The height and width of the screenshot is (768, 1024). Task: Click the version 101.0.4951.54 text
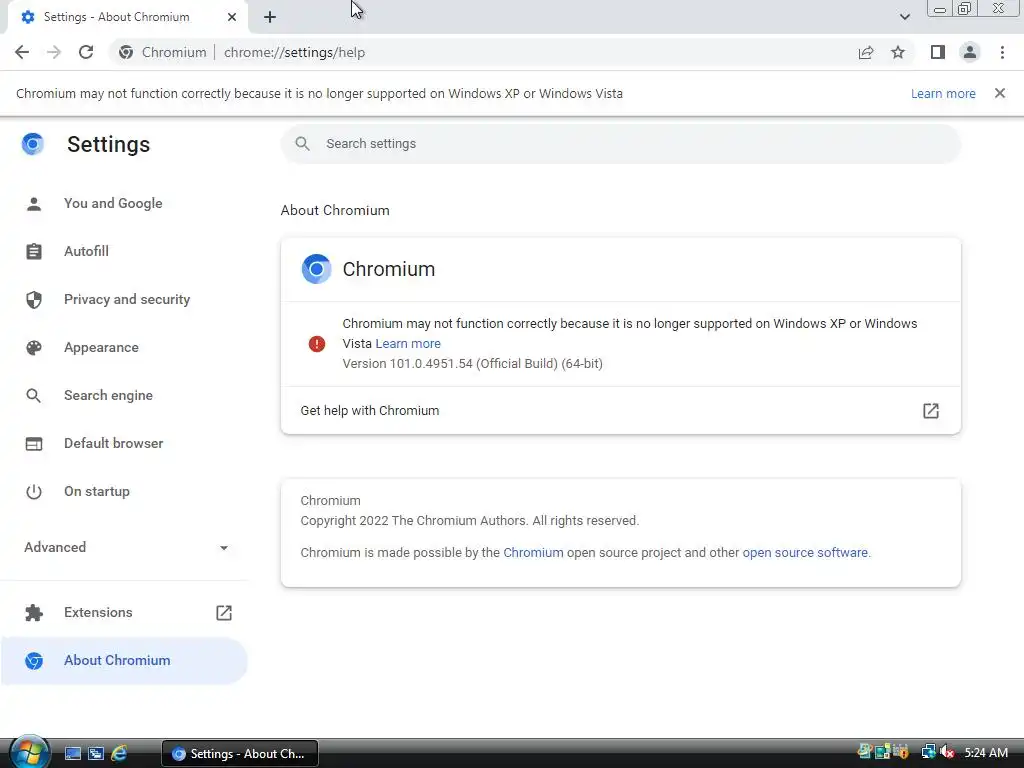pos(472,364)
